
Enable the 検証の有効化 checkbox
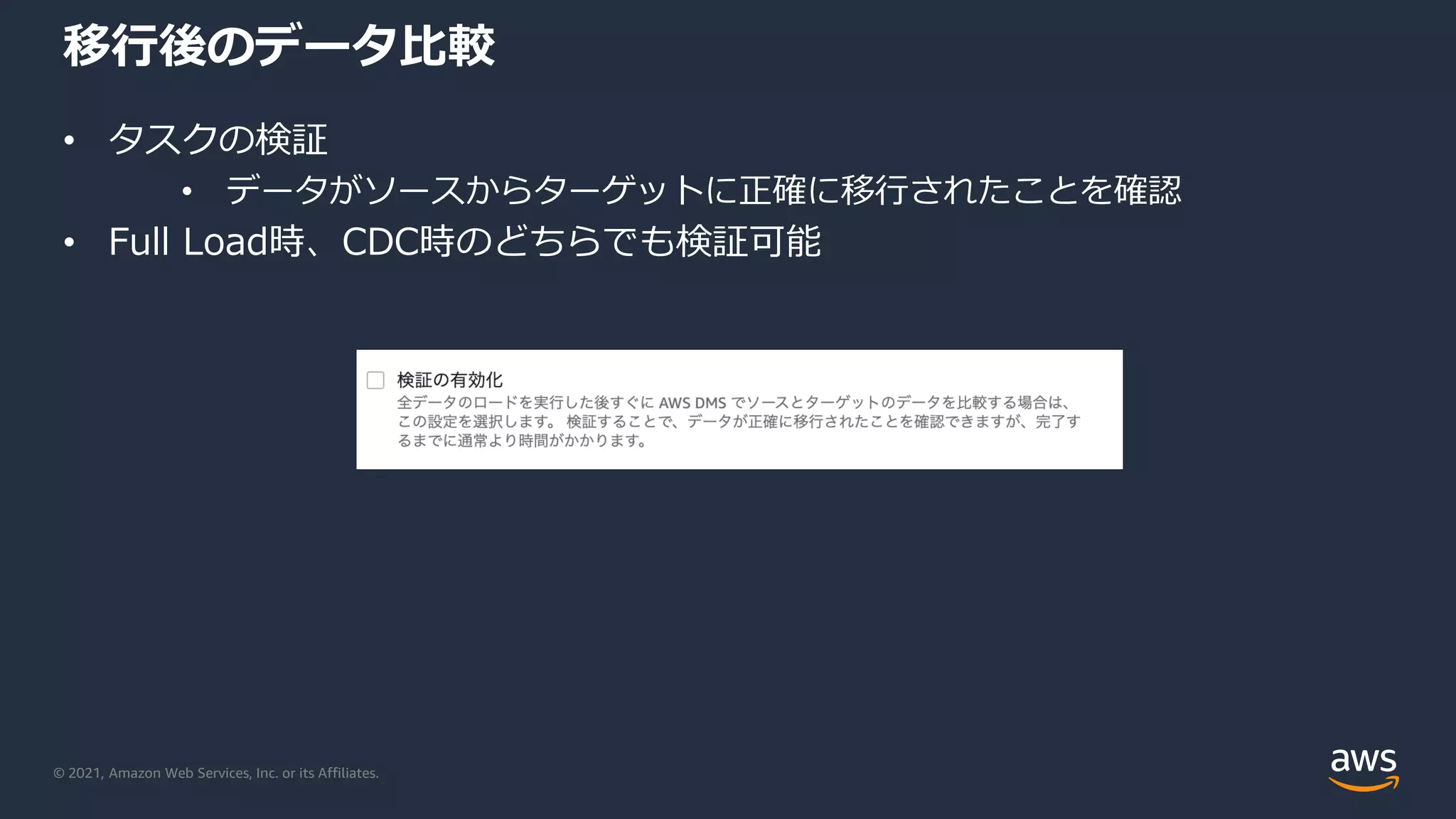pos(375,380)
